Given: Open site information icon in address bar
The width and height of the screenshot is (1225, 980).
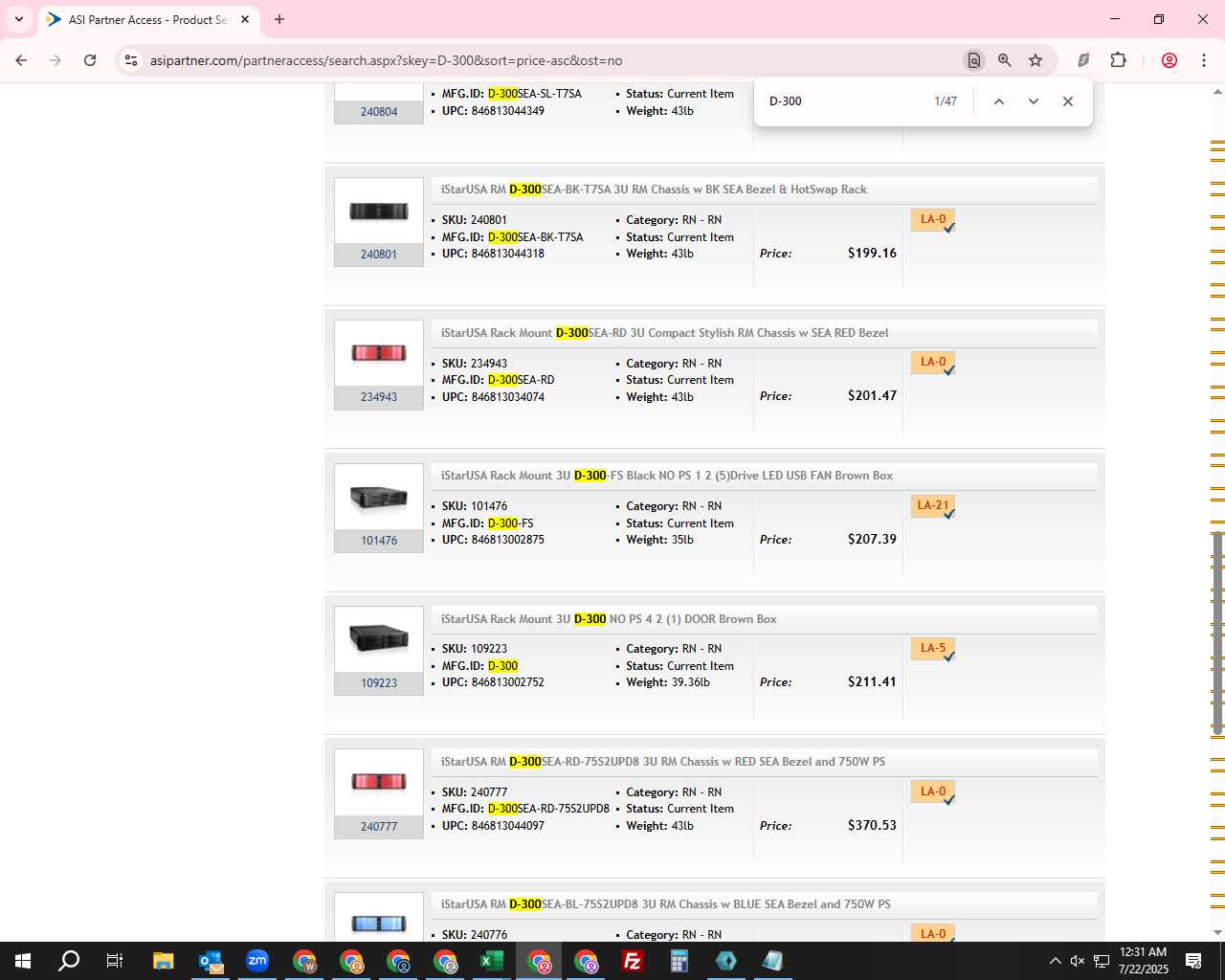Looking at the screenshot, I should click(x=131, y=60).
